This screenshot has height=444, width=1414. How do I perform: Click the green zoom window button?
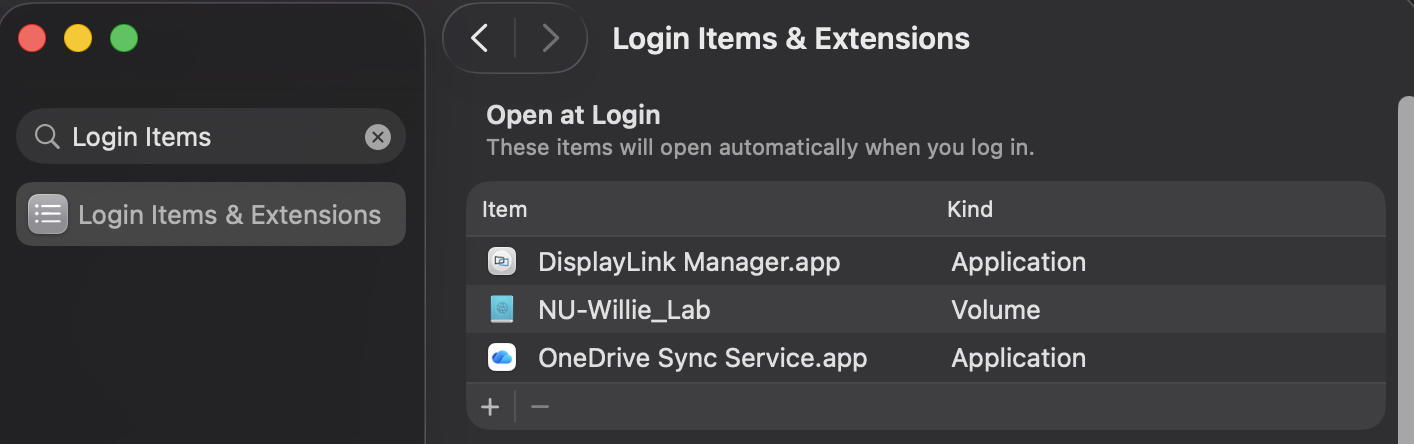[124, 39]
